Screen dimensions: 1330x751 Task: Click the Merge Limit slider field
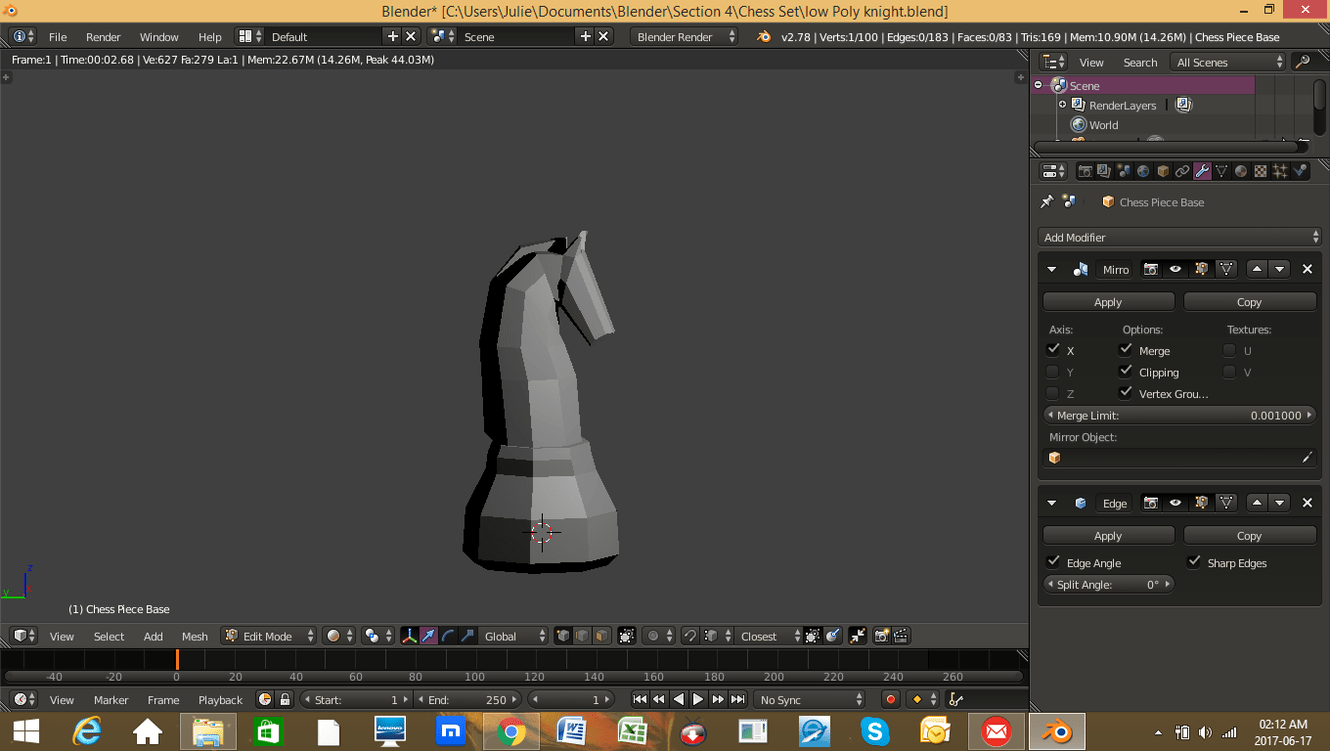pos(1180,415)
